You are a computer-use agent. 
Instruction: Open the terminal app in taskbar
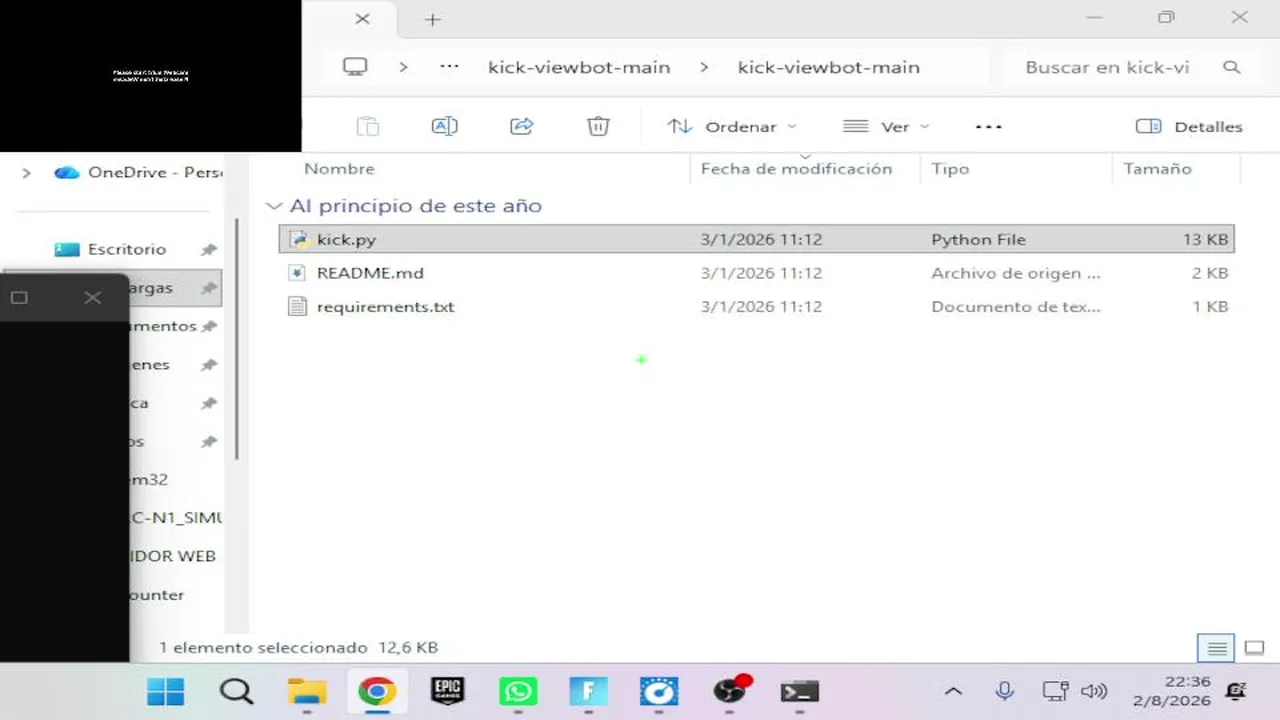[800, 691]
